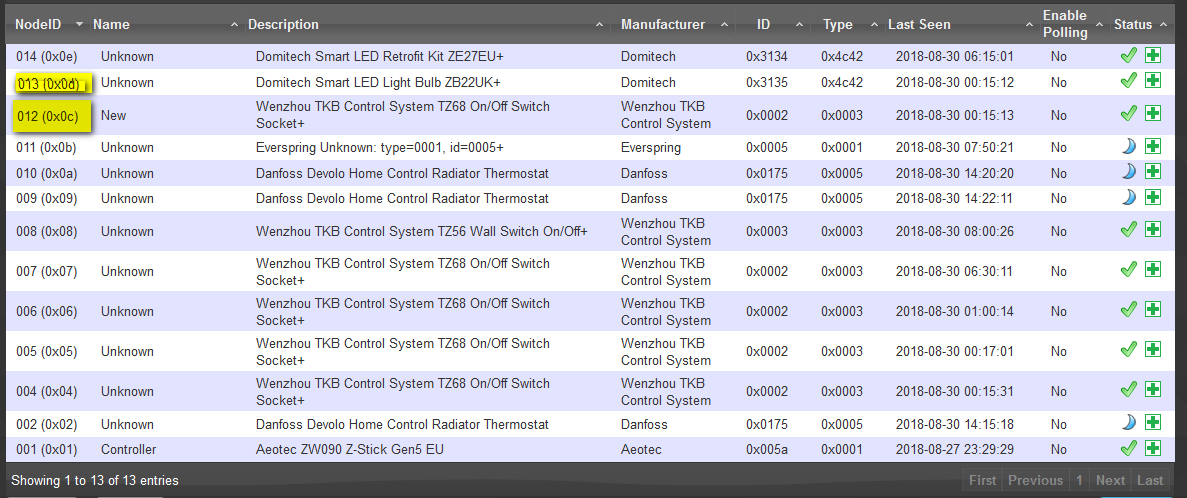
Task: Click the 'Controller' name cell
Action: coord(129,450)
